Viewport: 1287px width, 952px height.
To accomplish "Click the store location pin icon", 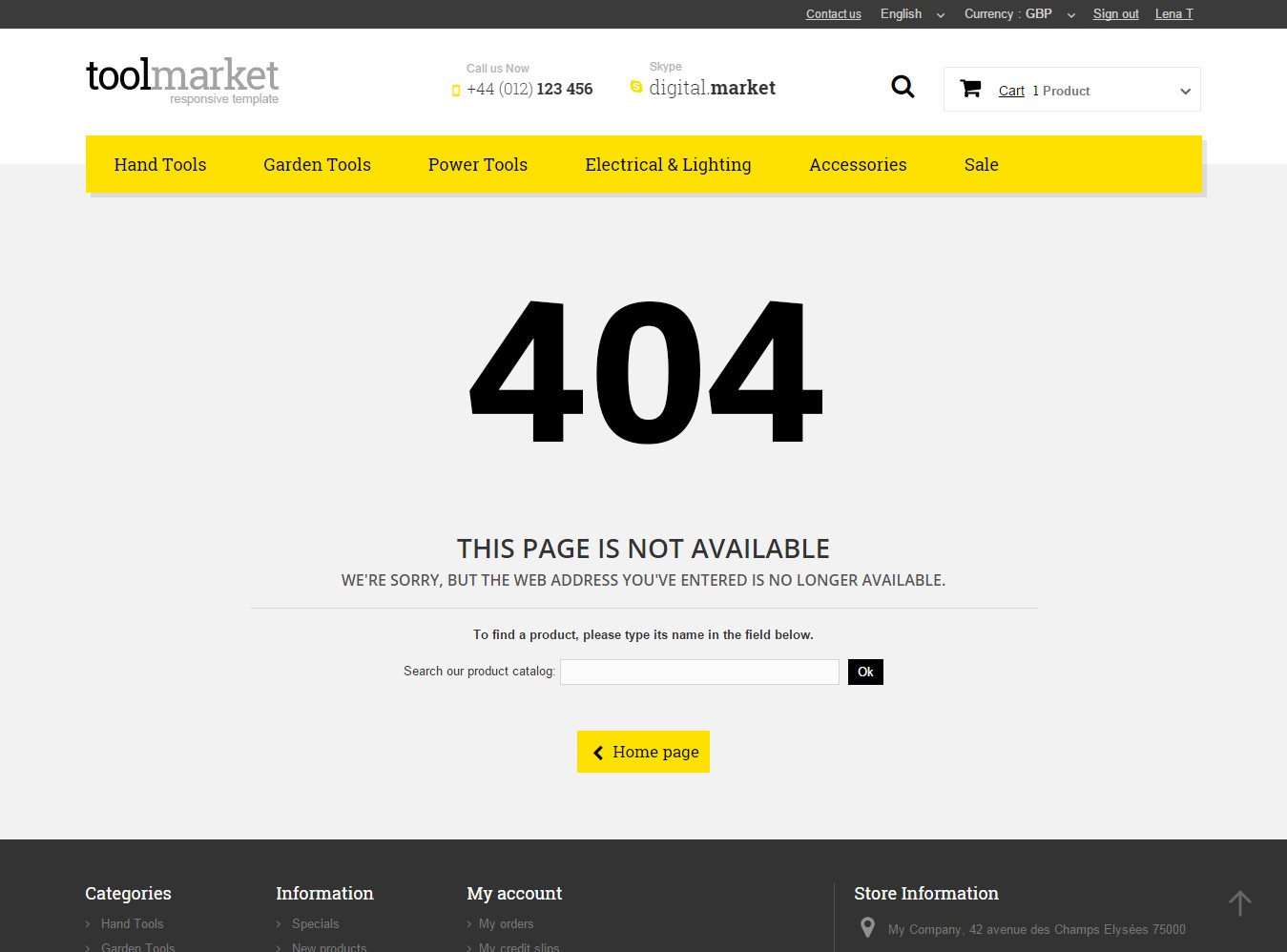I will pyautogui.click(x=867, y=927).
